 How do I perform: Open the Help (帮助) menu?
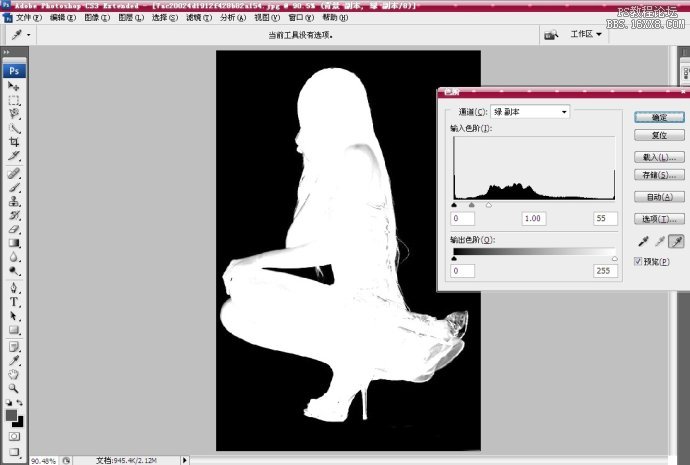[x=335, y=18]
